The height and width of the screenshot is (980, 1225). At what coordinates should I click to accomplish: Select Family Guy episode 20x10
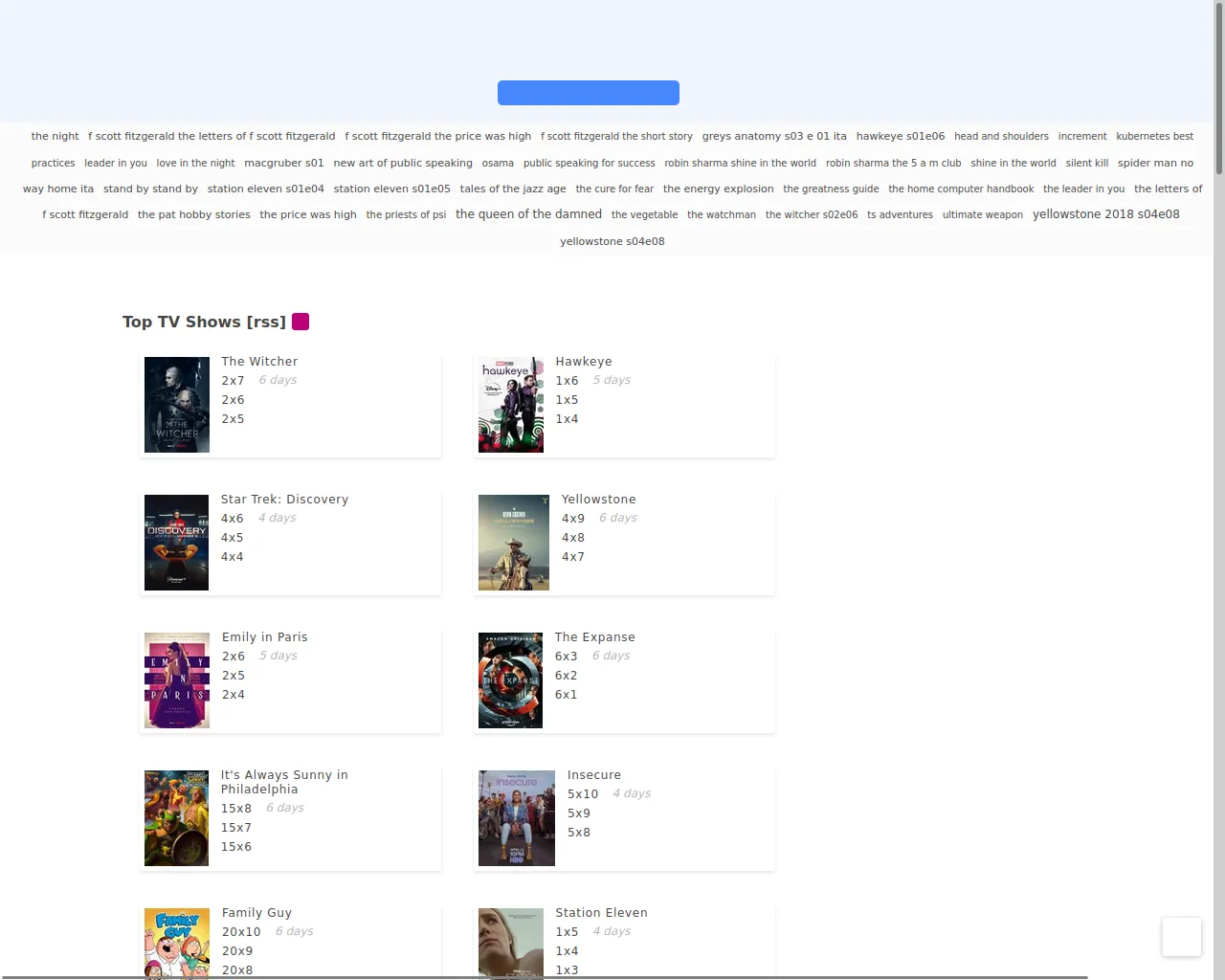click(240, 932)
